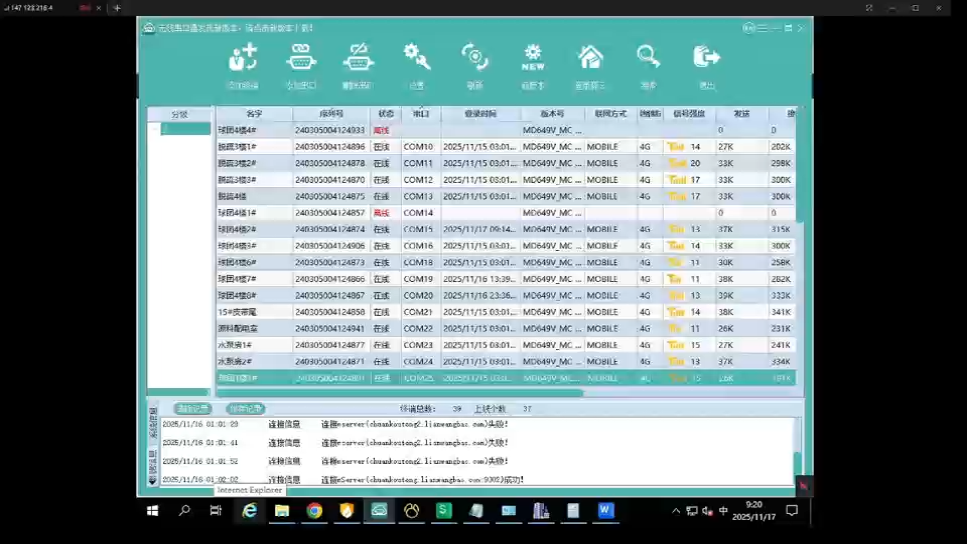Open the shield app on taskbar
The height and width of the screenshot is (544, 967).
[347, 511]
